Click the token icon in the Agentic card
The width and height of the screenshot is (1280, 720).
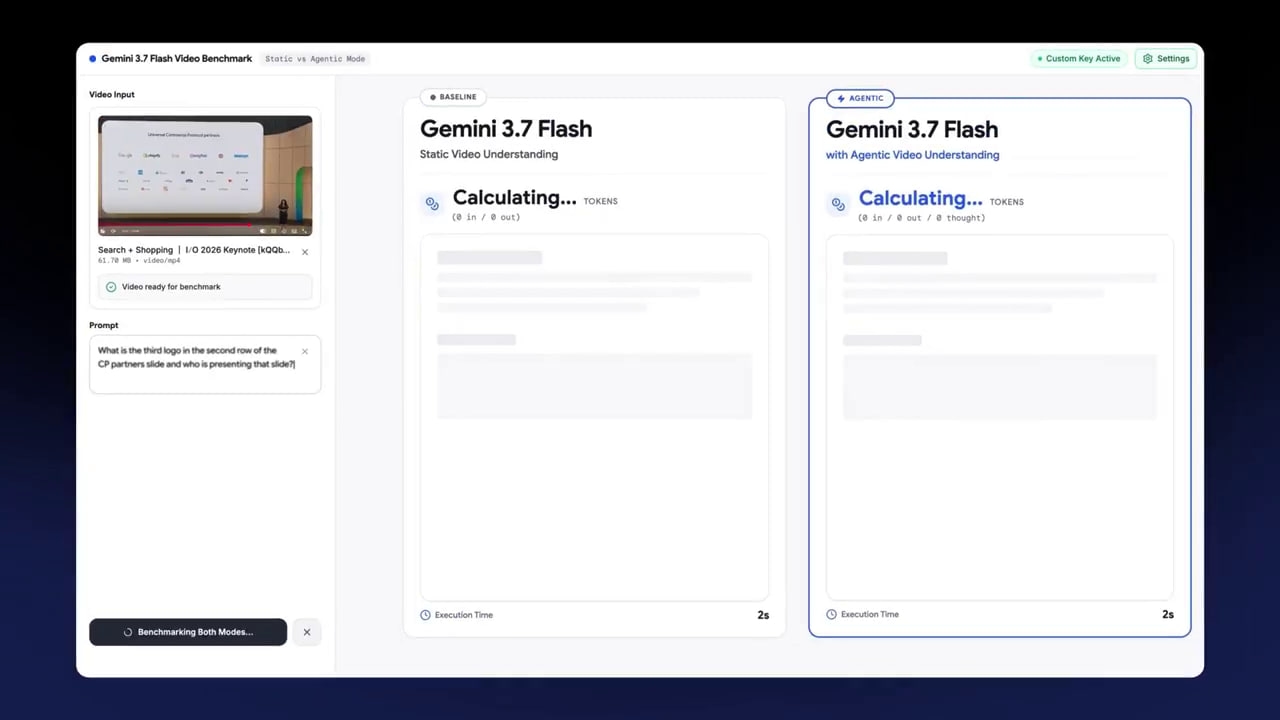coord(838,205)
